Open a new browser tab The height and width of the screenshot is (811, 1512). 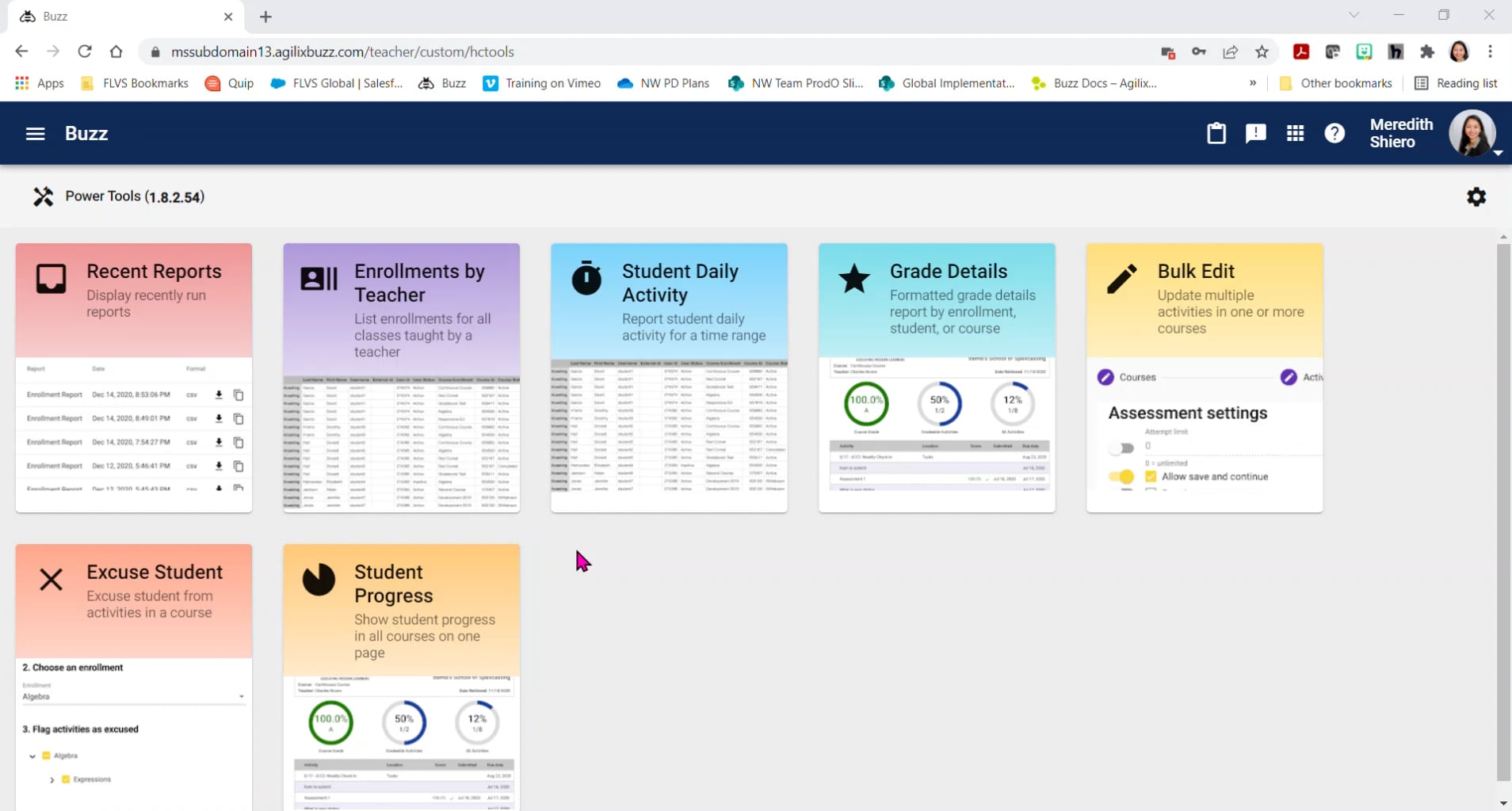pos(265,17)
